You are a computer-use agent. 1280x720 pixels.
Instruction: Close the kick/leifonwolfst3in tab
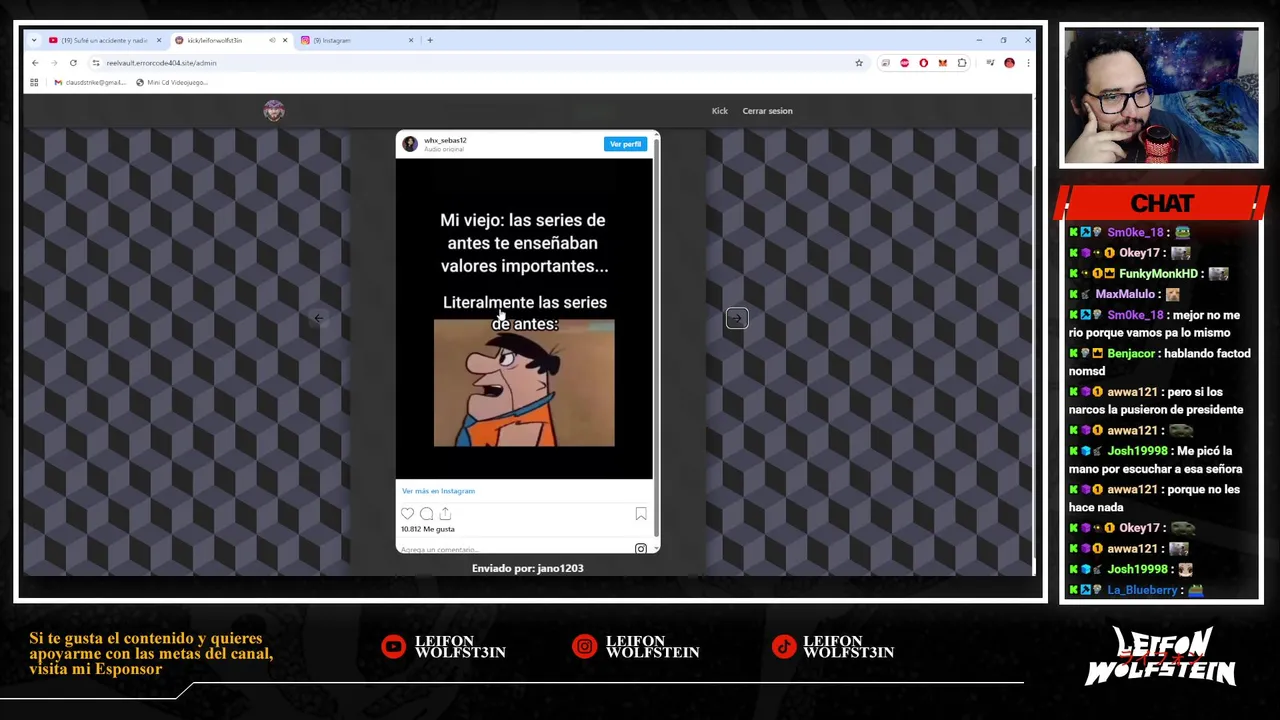285,40
